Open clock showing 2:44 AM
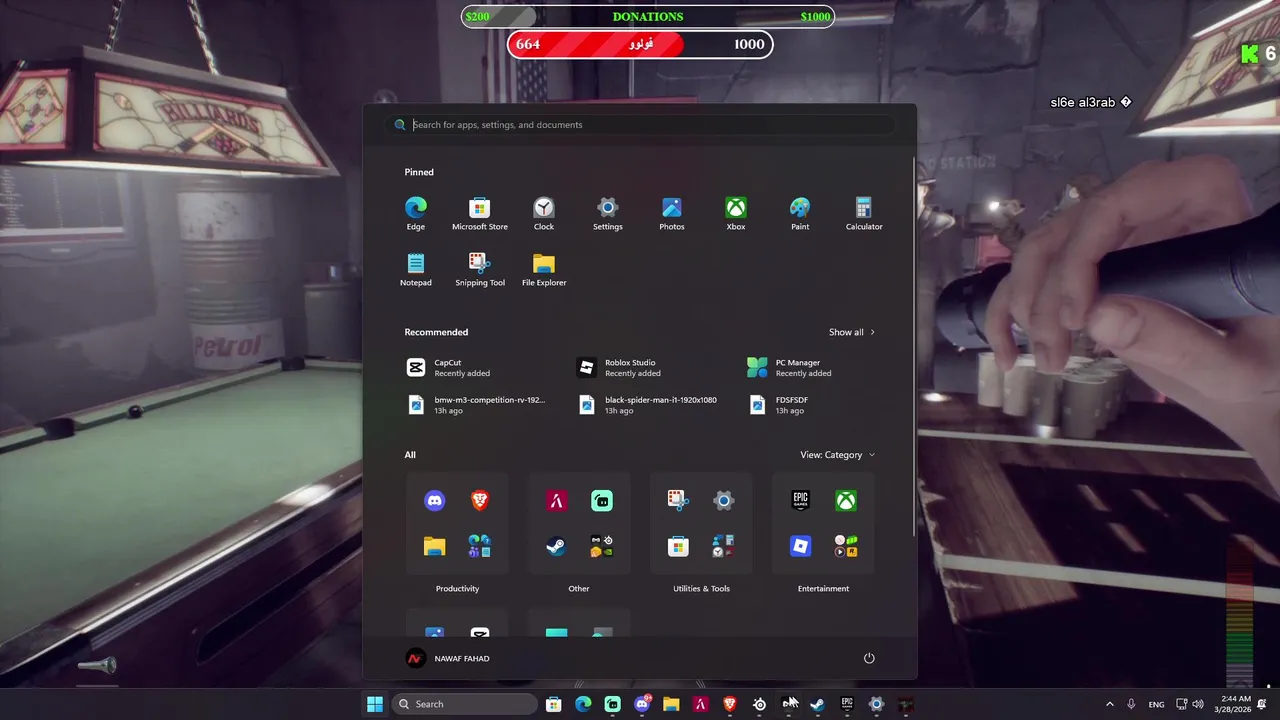This screenshot has height=720, width=1280. (1234, 704)
